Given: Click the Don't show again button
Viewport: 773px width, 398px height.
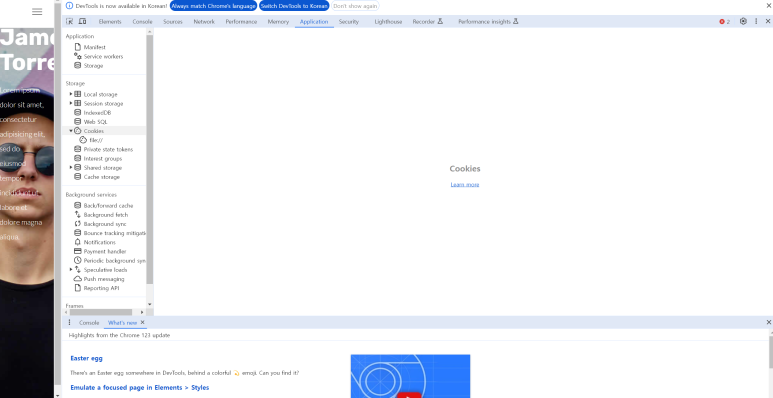Looking at the screenshot, I should pos(355,6).
